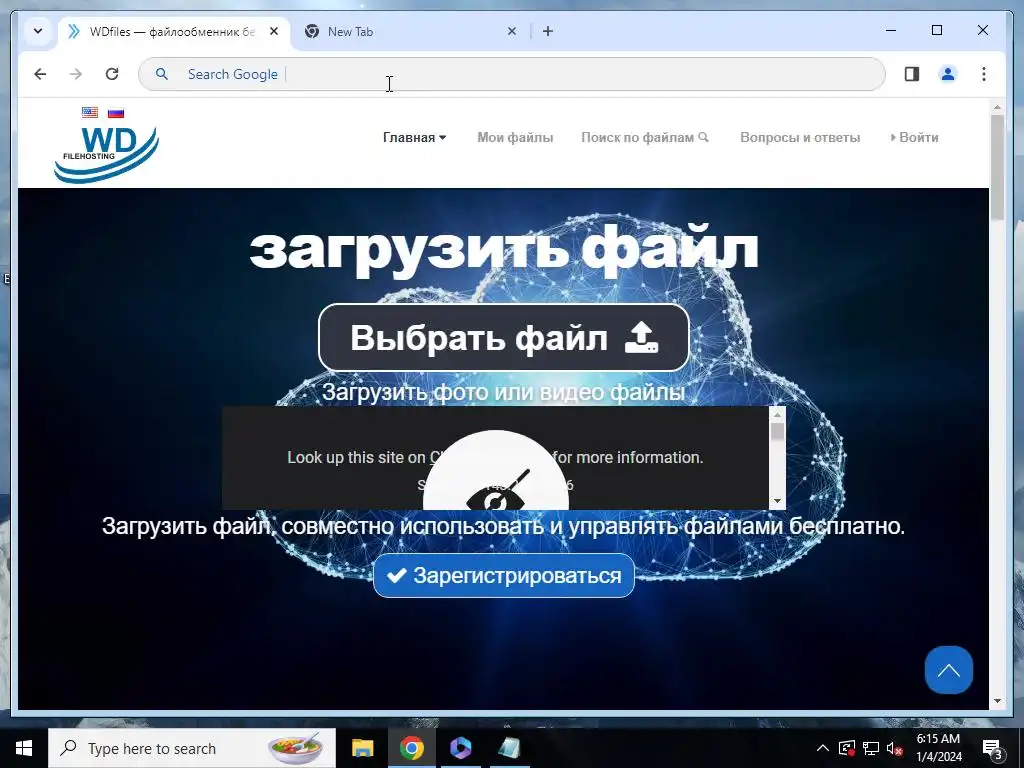The width and height of the screenshot is (1024, 768).
Task: Click the Зарегистрироваться register button
Action: [504, 575]
